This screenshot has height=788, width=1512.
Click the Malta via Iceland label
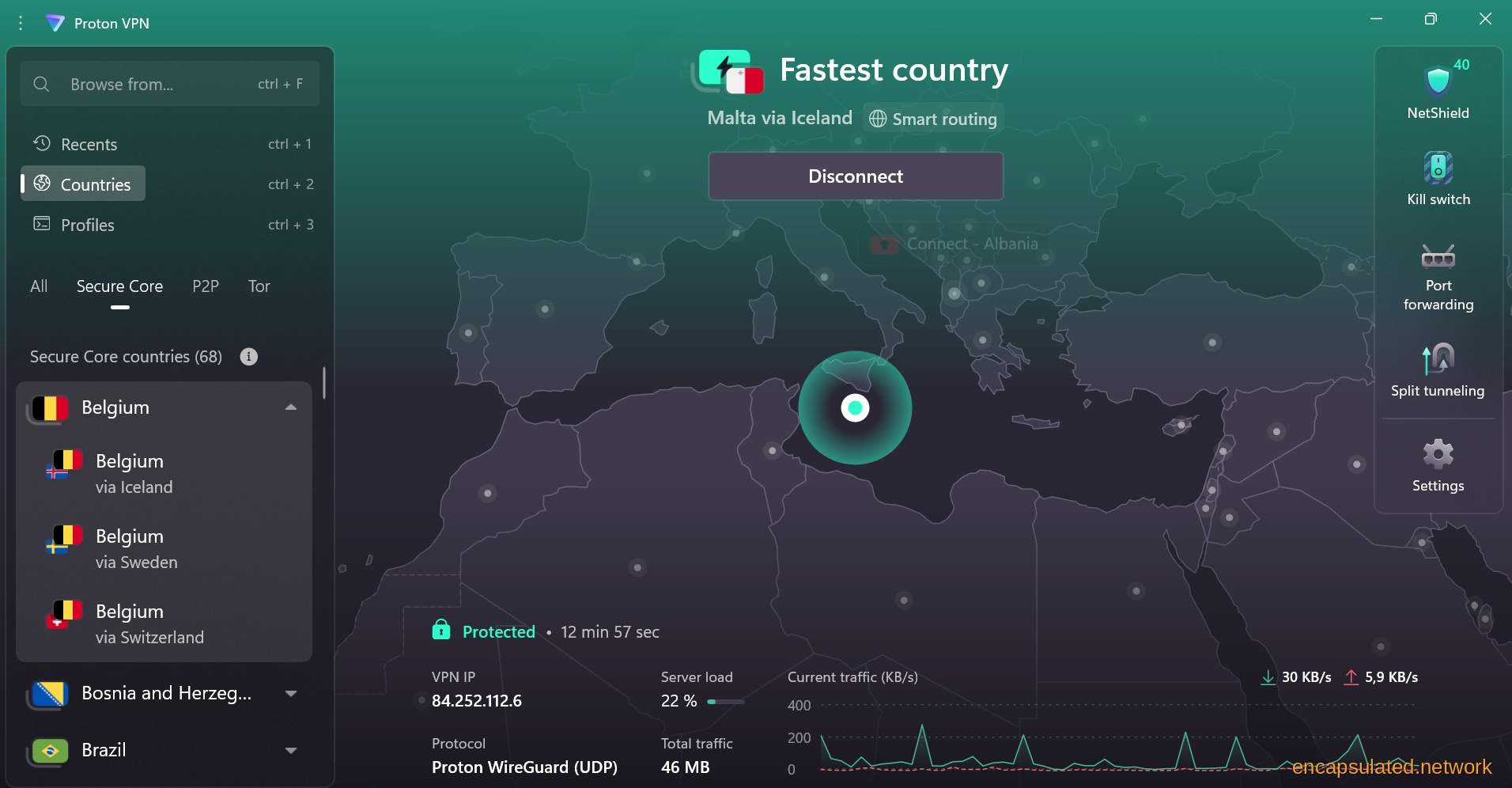(x=780, y=118)
